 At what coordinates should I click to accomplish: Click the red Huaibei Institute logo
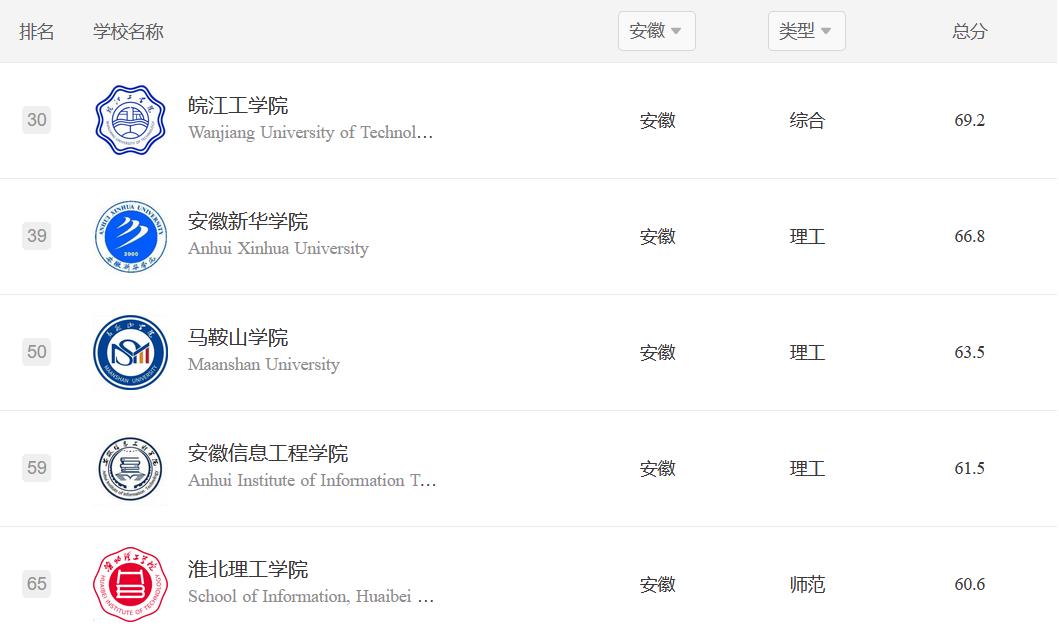[x=130, y=584]
